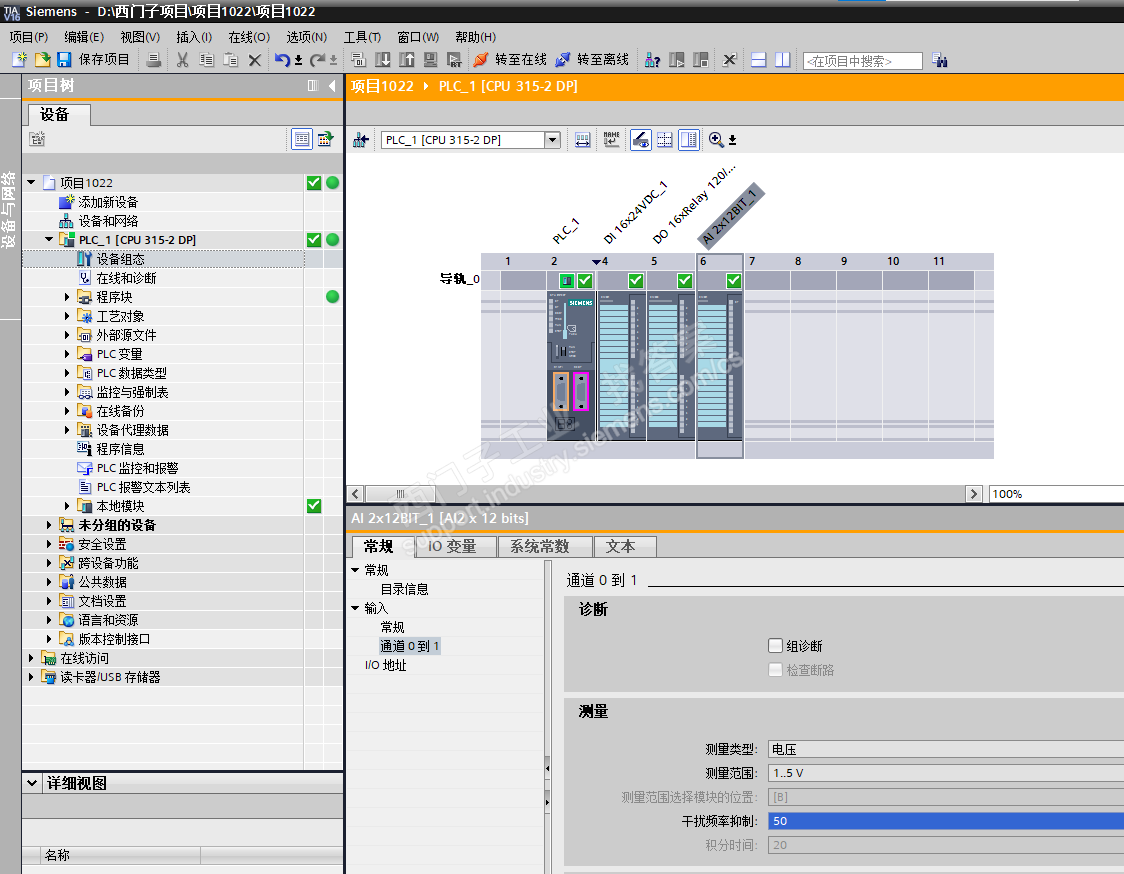
Task: Click the 转至在线 button
Action: pyautogui.click(x=510, y=60)
